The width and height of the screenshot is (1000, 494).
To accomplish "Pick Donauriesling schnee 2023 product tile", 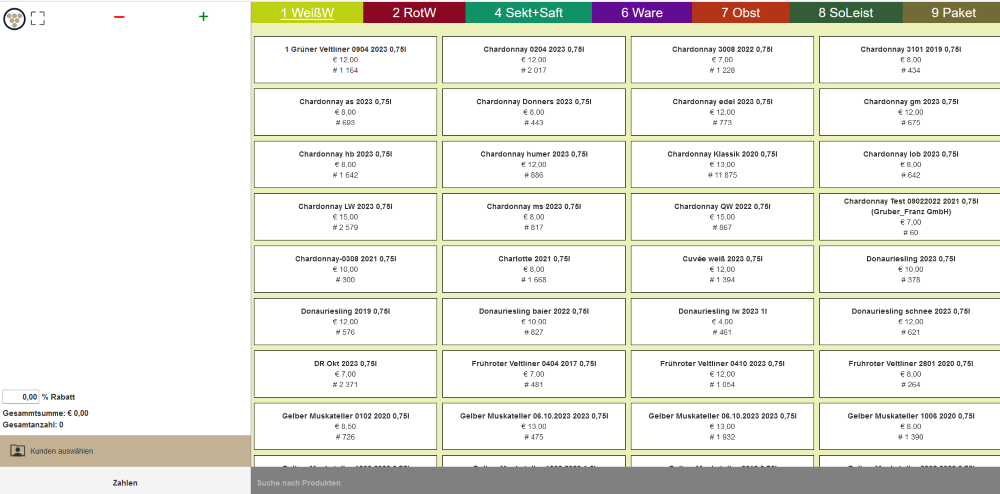I will pyautogui.click(x=909, y=321).
